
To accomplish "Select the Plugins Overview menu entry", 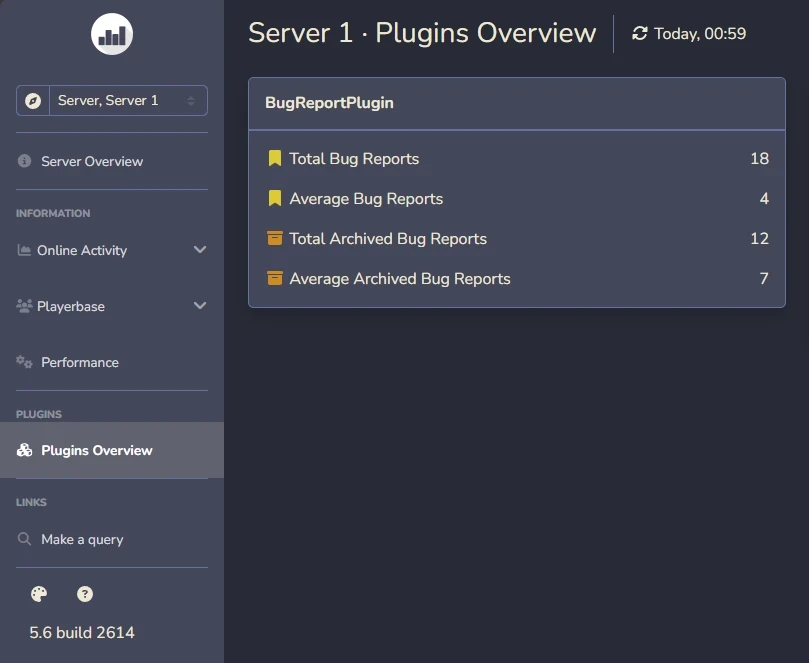I will pos(97,450).
